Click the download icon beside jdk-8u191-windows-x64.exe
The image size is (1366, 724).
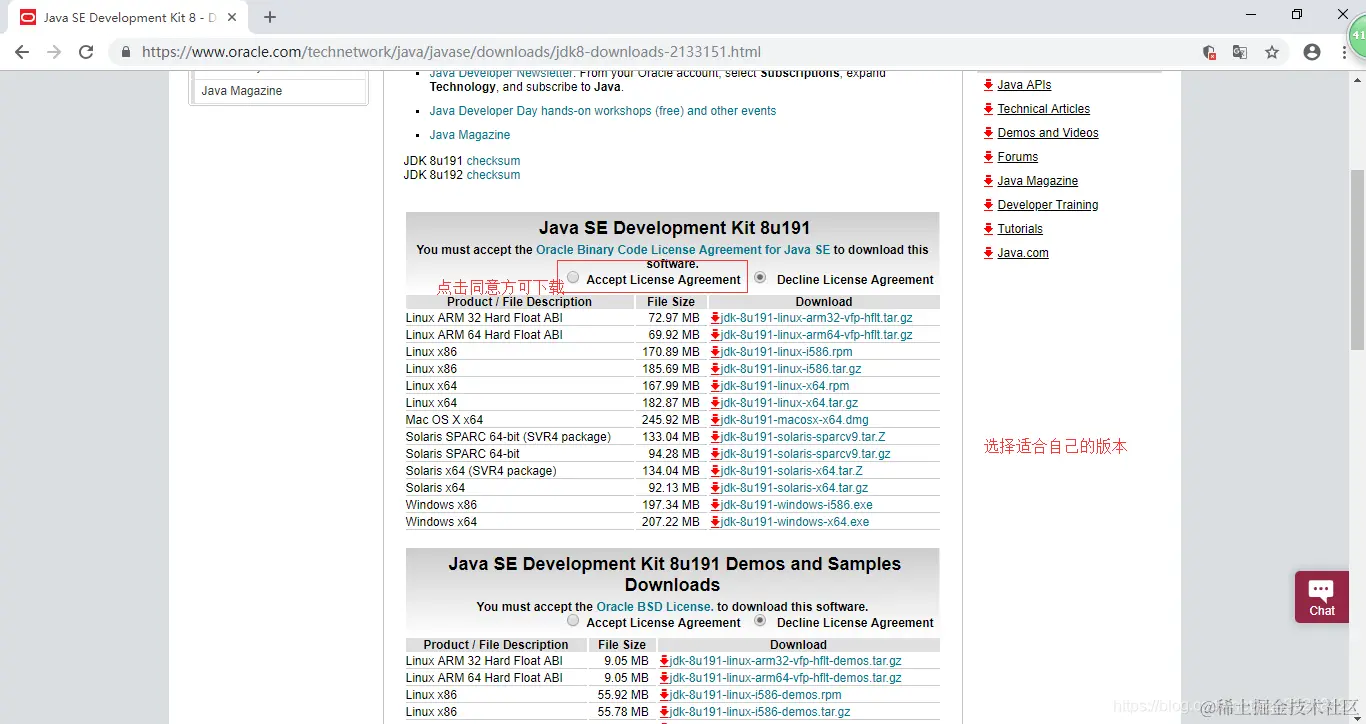[716, 522]
